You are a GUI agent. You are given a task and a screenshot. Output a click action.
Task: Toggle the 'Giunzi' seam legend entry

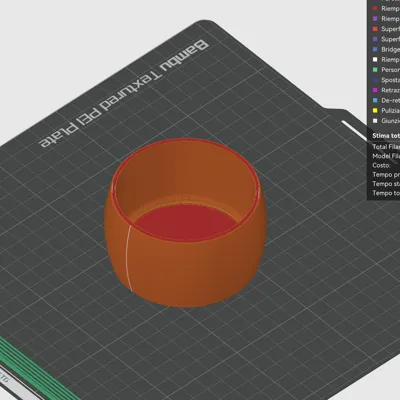coord(386,121)
